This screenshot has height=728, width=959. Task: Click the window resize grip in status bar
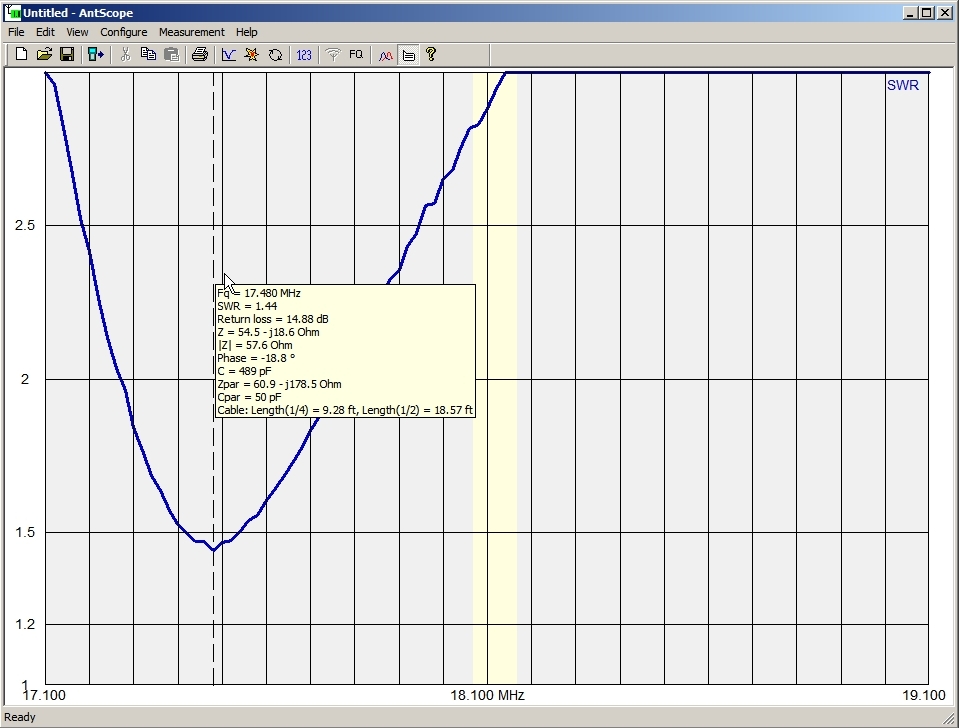pos(950,719)
